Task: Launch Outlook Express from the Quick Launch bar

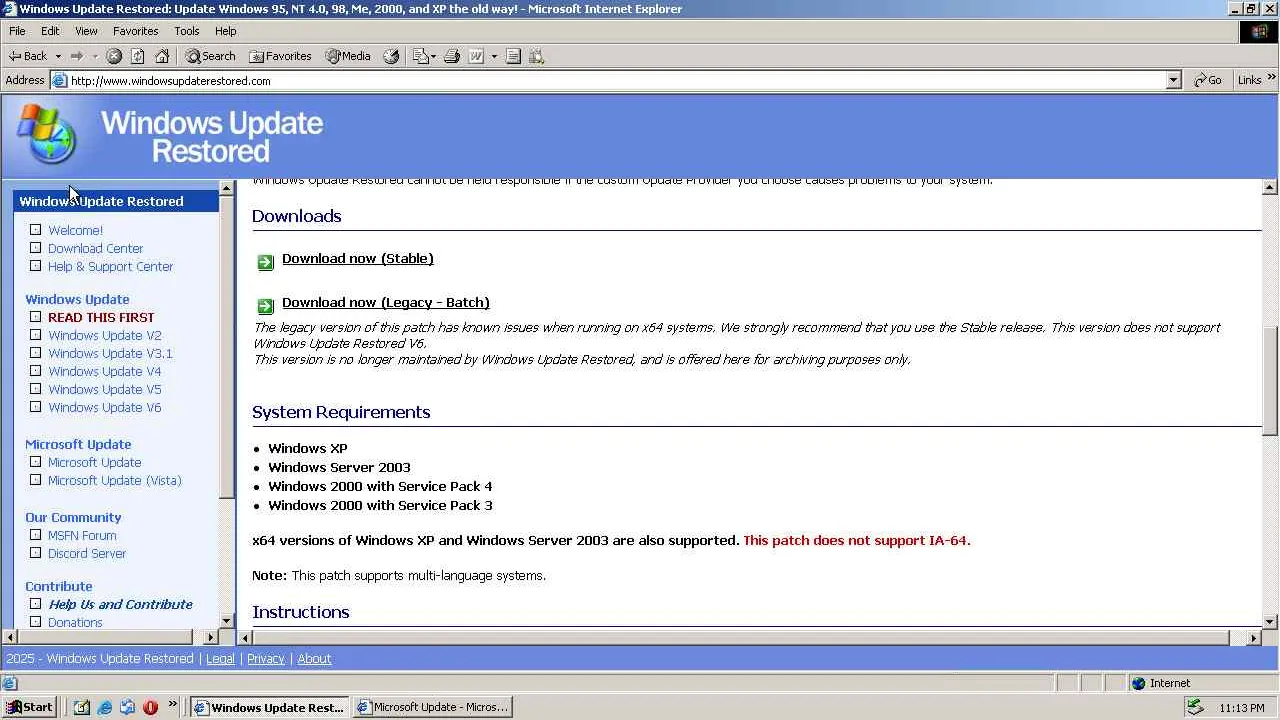Action: pyautogui.click(x=127, y=707)
